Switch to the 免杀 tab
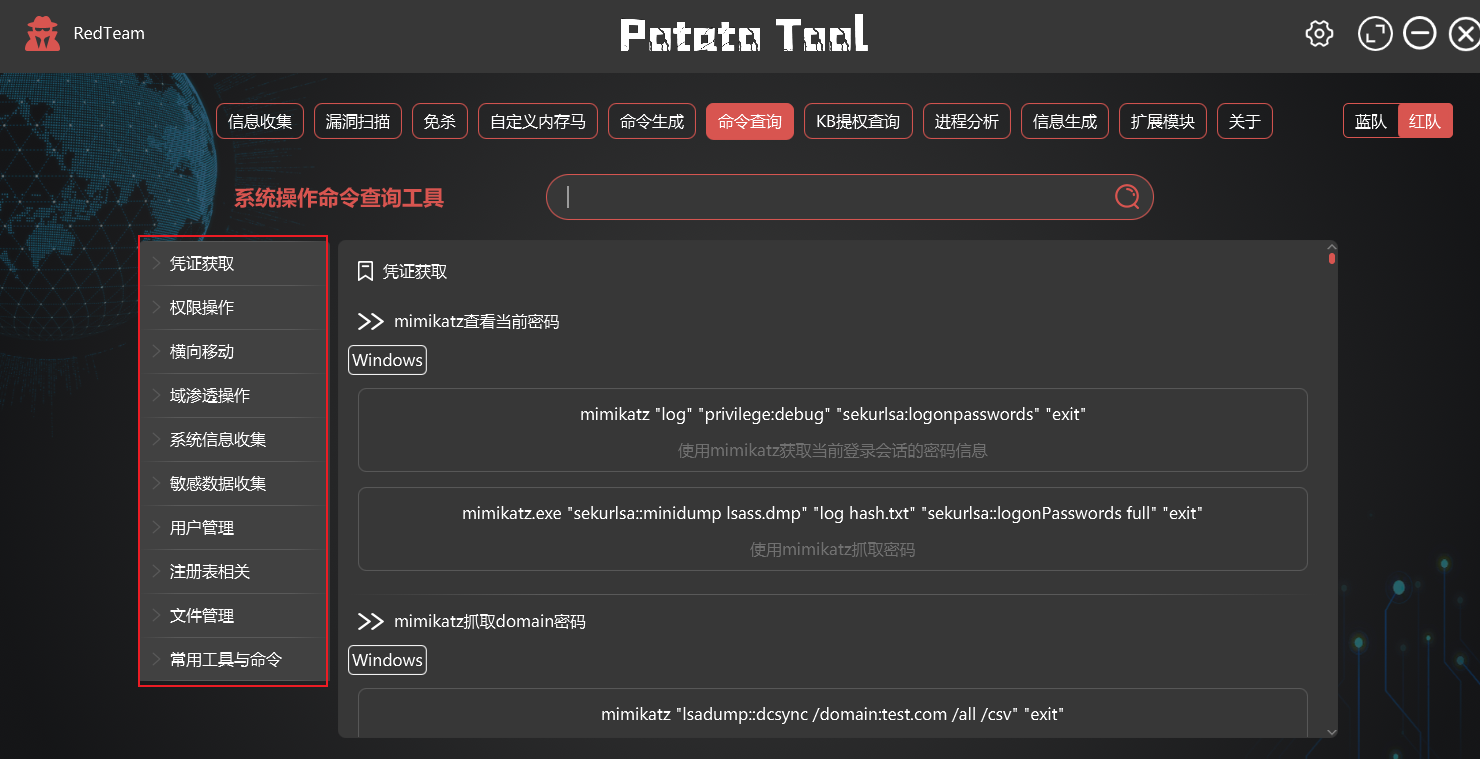Screen dimensions: 1480x759 (x=440, y=122)
